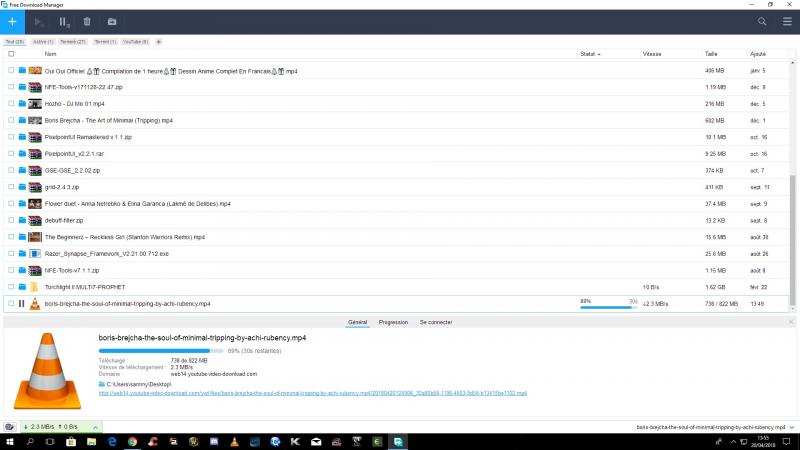800x450 pixels.
Task: Expand the speed indicator in status bar
Action: 96,427
